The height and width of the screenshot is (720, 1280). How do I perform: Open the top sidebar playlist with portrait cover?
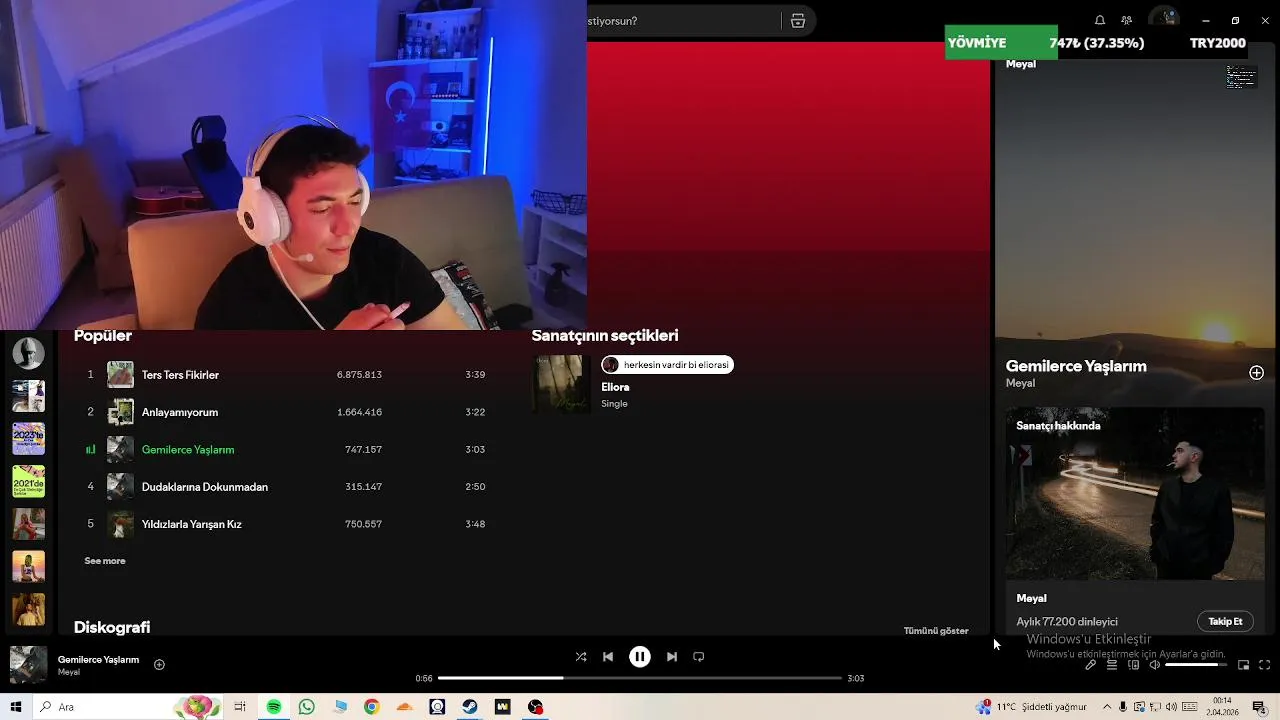[28, 353]
